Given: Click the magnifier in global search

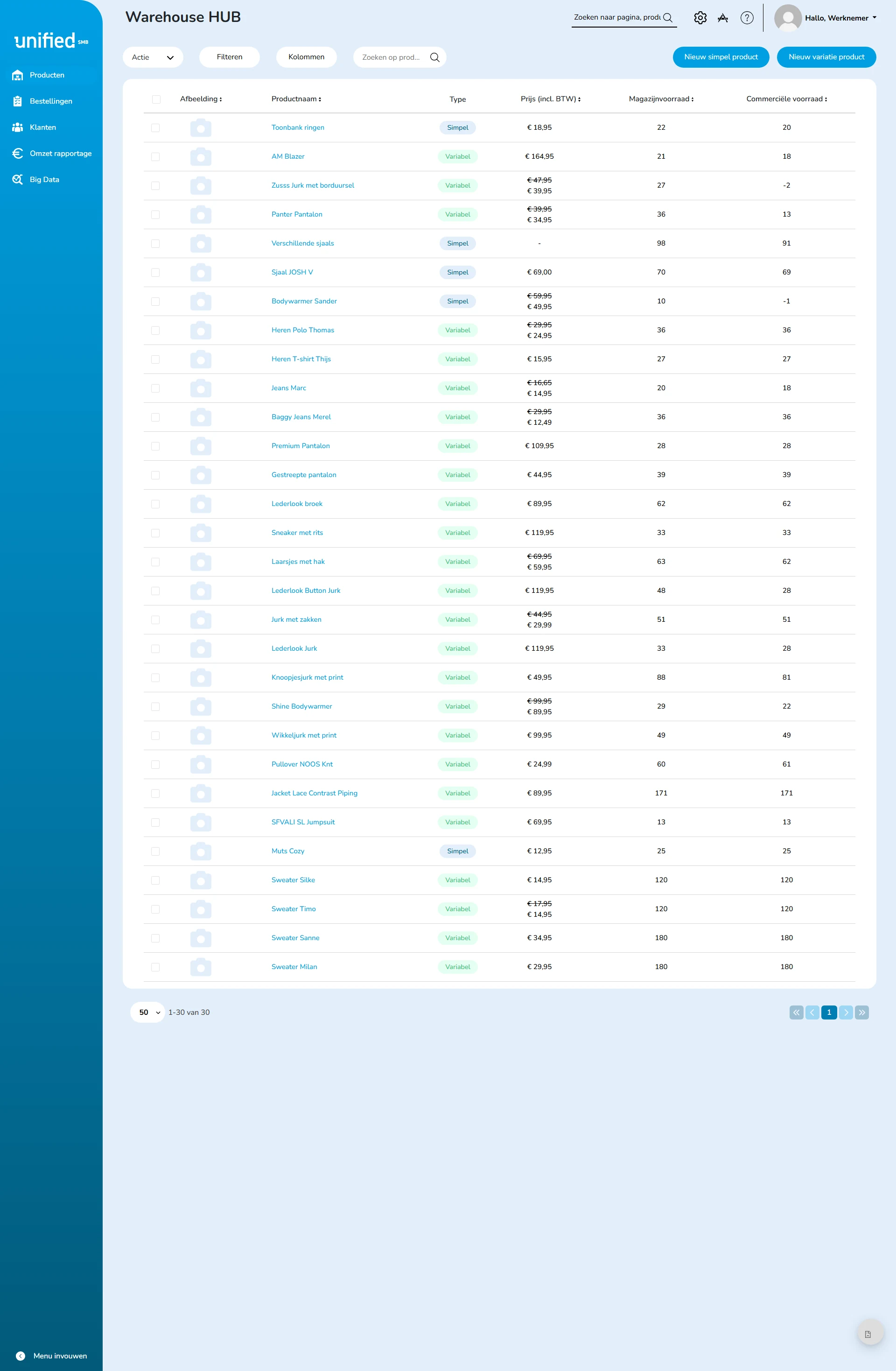Looking at the screenshot, I should pos(668,17).
